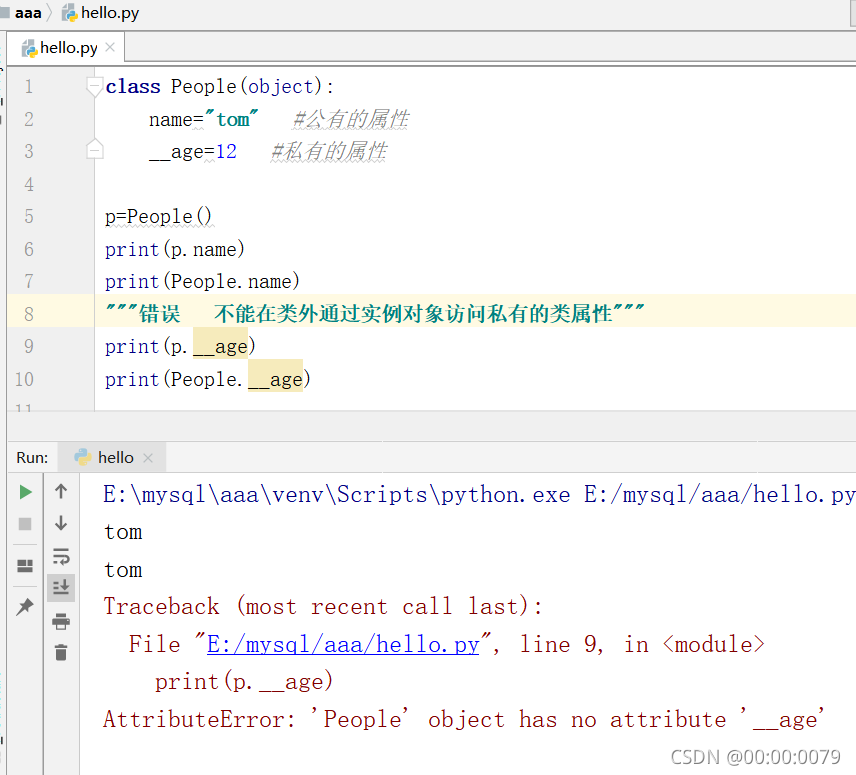
Task: Click second 'tom' output line in console
Action: [123, 570]
